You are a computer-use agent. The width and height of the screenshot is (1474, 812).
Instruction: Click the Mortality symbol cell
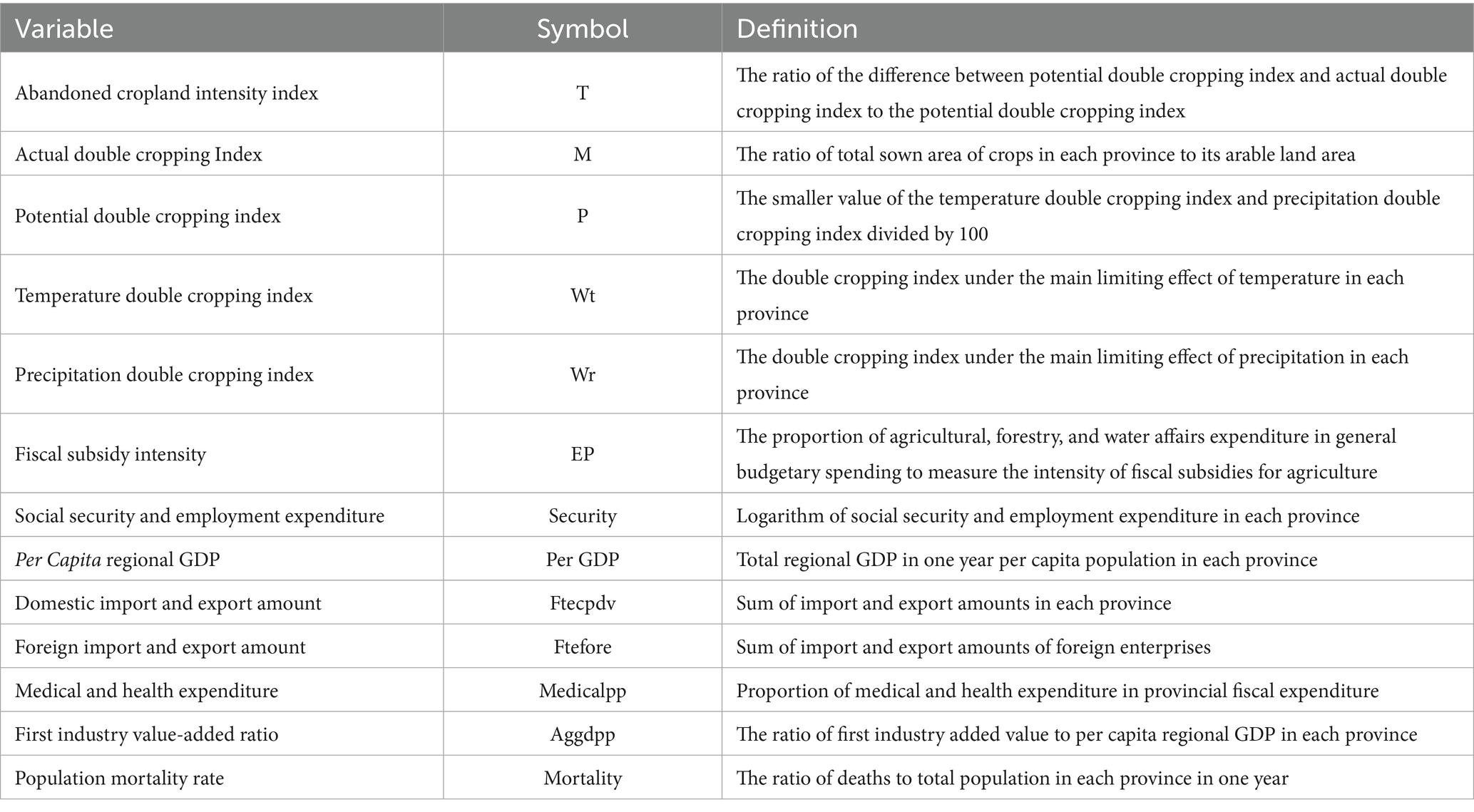[x=582, y=778]
